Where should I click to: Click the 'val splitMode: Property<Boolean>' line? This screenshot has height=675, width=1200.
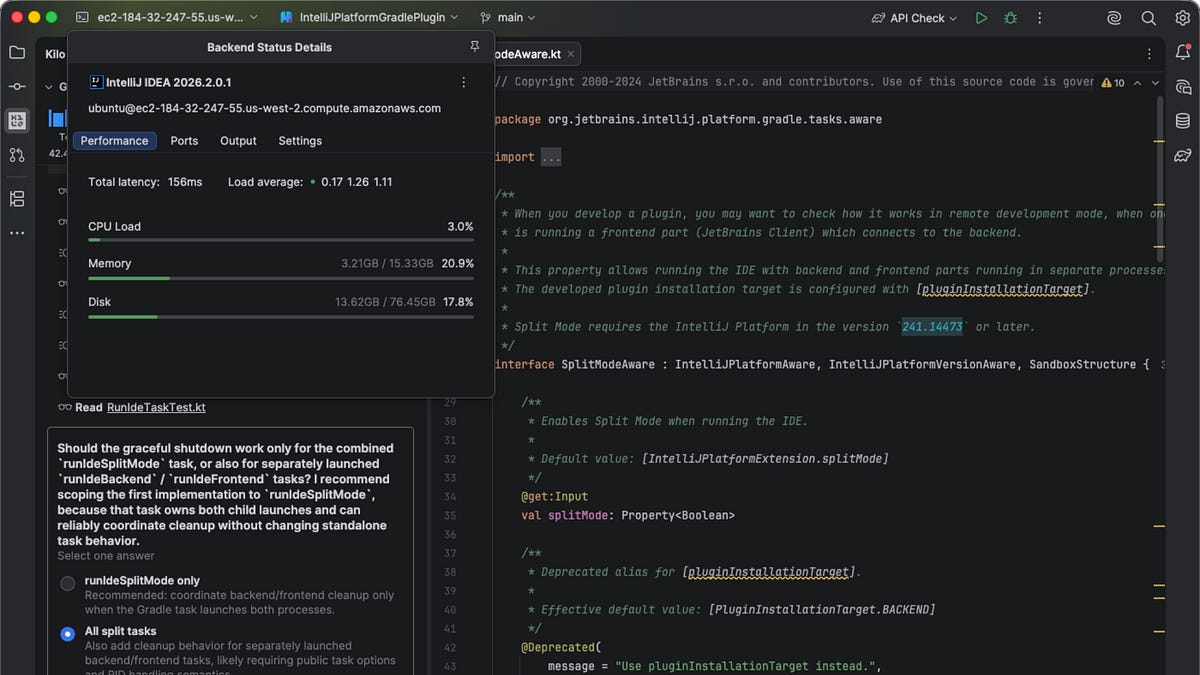pos(628,515)
